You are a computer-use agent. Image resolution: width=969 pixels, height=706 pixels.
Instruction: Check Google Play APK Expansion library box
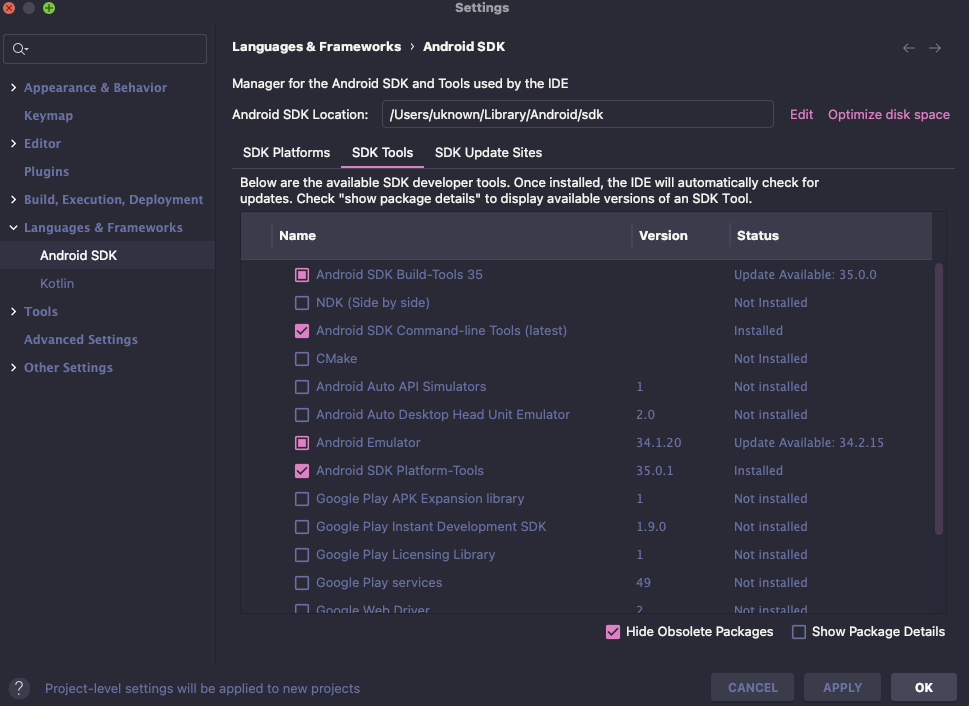(x=302, y=499)
